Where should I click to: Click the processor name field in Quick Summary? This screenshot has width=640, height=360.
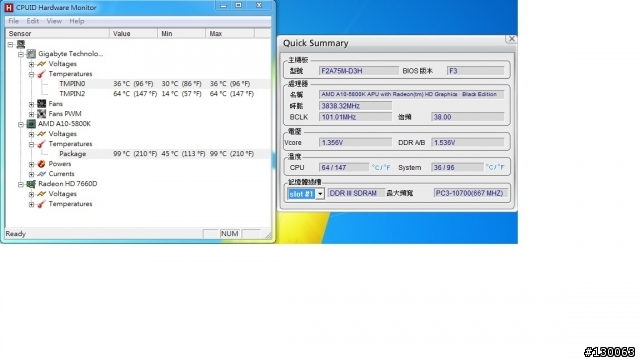tap(411, 94)
